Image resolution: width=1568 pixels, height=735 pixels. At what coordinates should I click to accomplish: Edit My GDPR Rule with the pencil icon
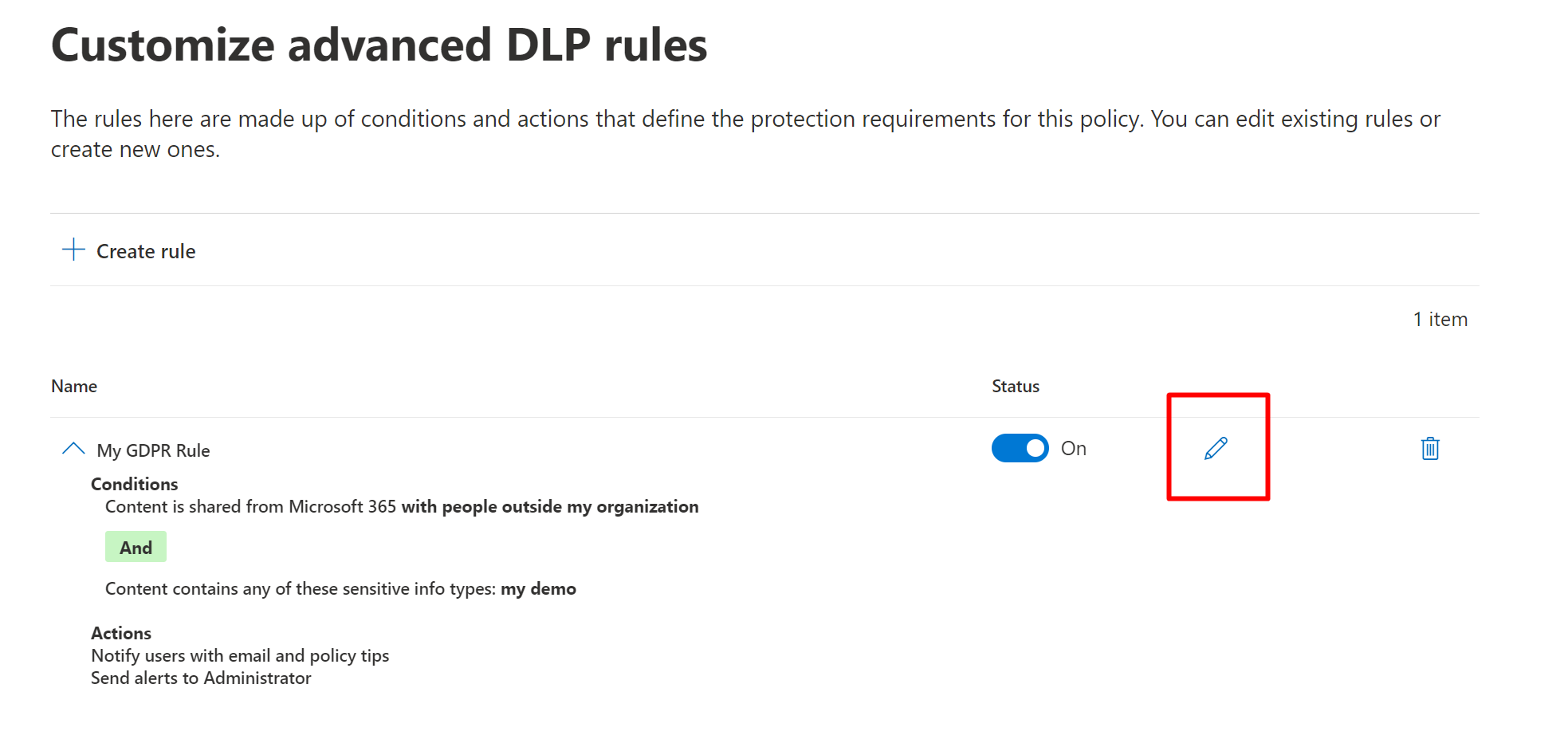[x=1216, y=449]
